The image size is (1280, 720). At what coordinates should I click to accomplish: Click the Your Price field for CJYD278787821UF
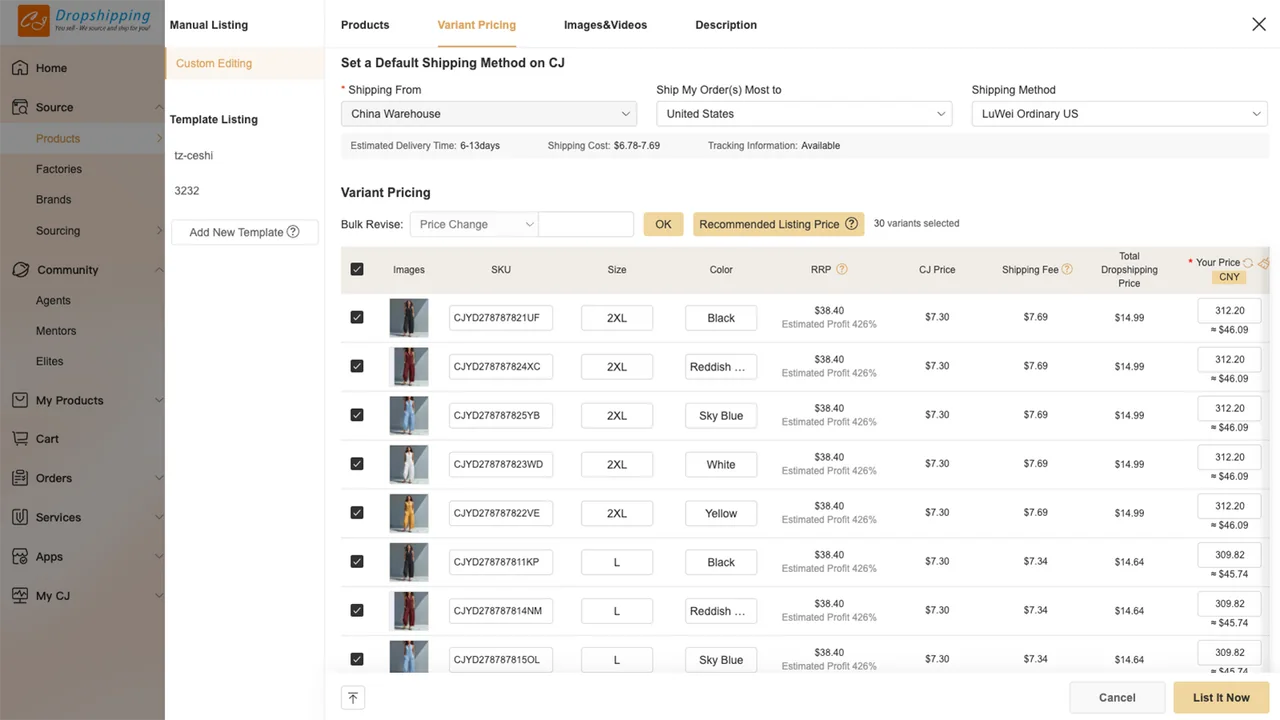(1229, 311)
